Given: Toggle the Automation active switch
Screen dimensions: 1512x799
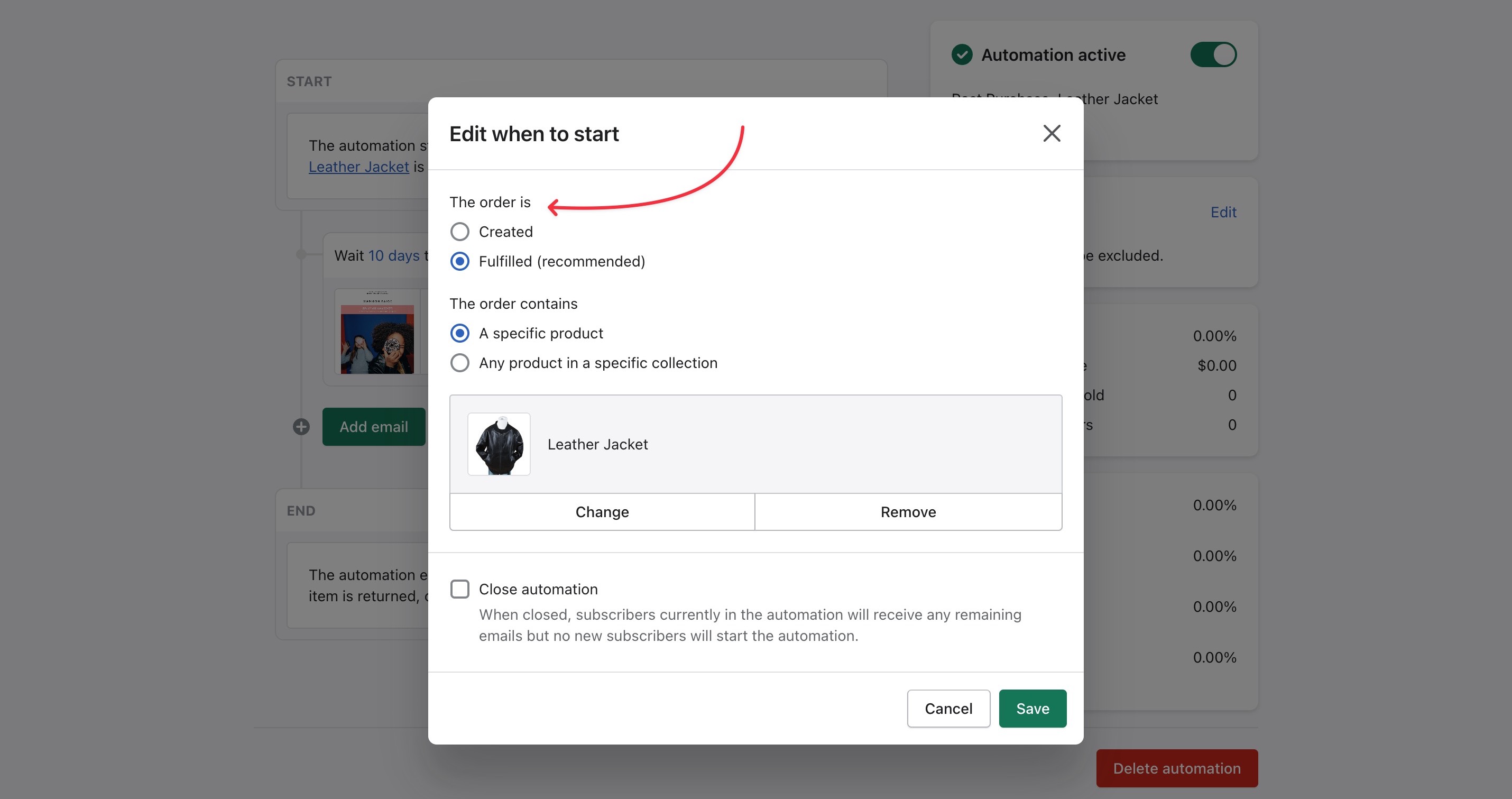Looking at the screenshot, I should pos(1213,54).
